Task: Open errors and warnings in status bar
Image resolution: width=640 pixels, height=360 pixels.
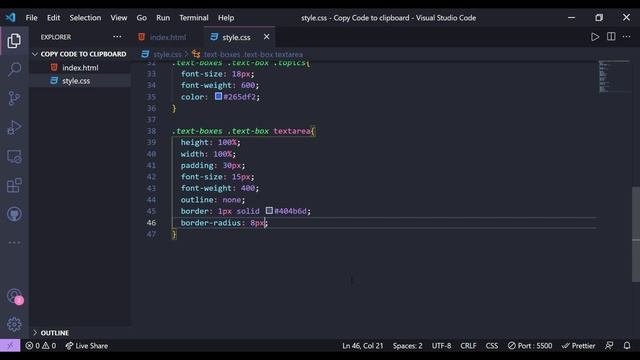Action: [41, 346]
